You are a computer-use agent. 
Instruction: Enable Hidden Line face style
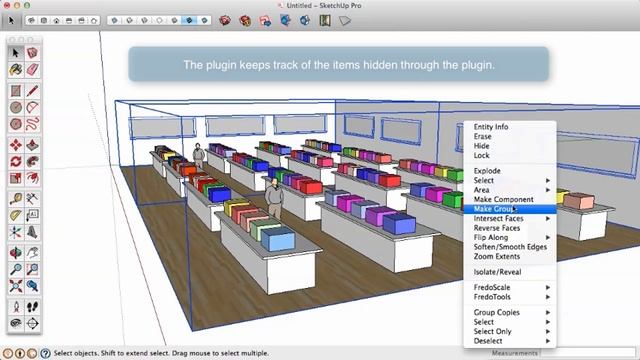coord(159,20)
